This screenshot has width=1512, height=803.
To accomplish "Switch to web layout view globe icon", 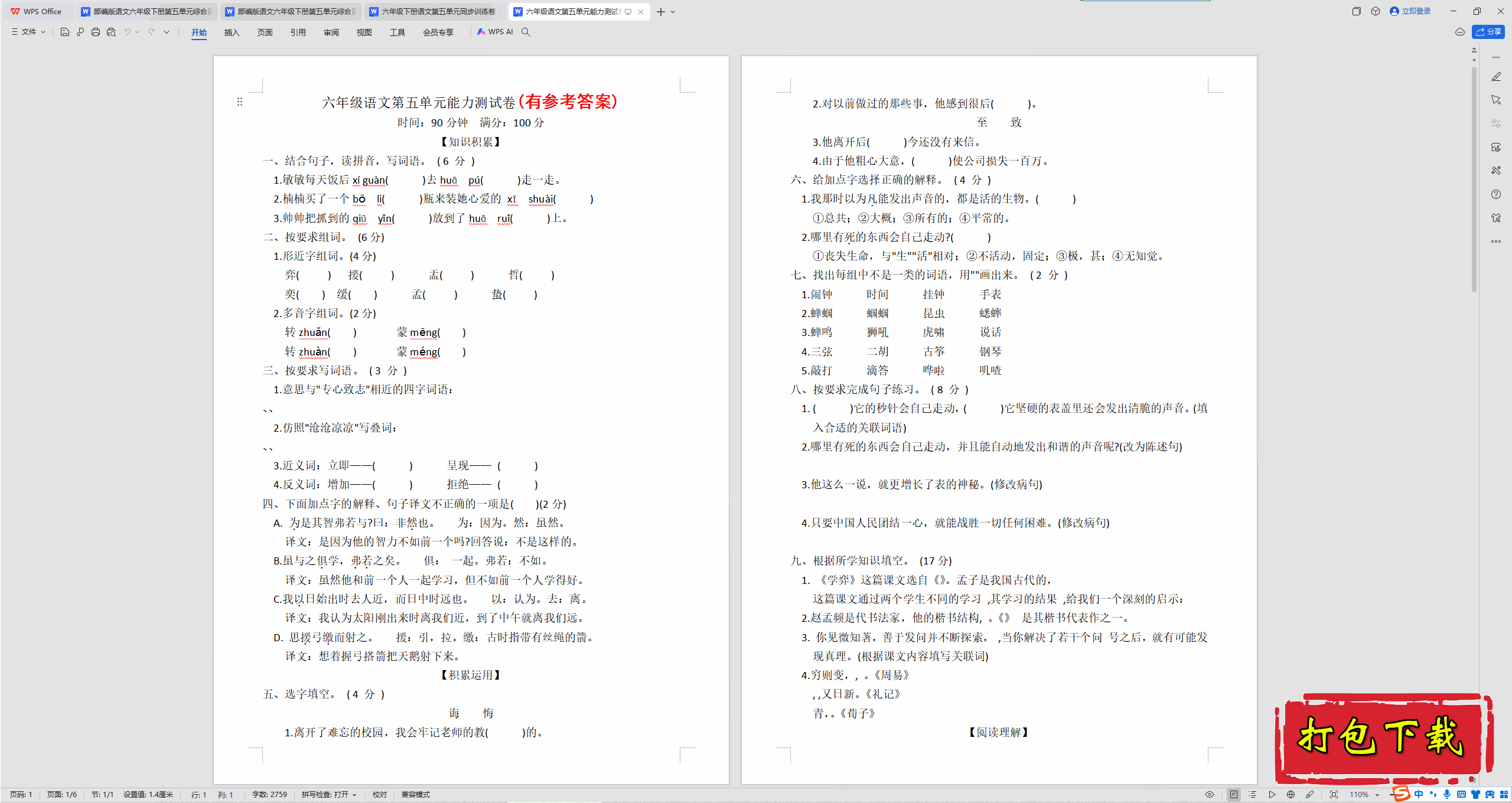I will tap(1291, 795).
